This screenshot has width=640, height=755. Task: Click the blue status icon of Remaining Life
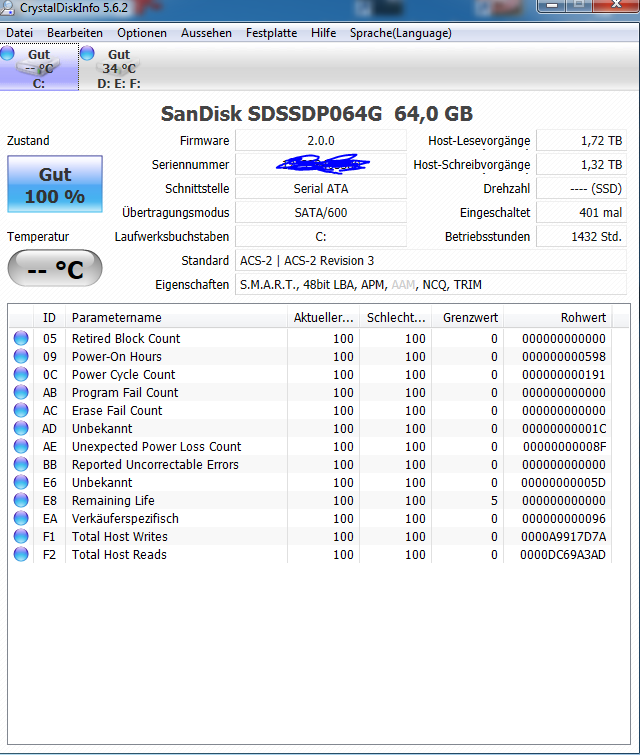click(x=21, y=500)
